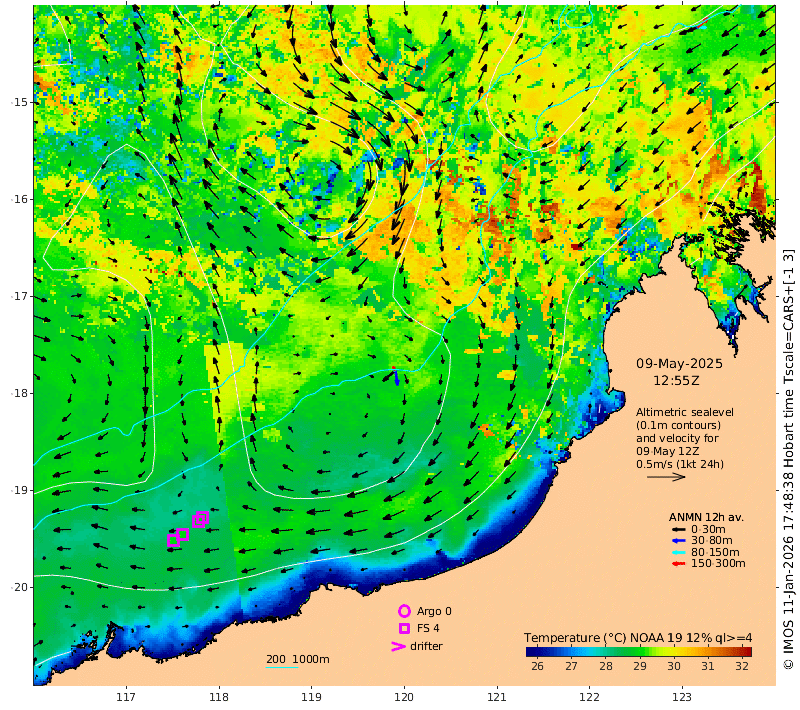The height and width of the screenshot is (710, 800).
Task: Click the 0.5m/s velocity scale arrow
Action: pos(666,477)
